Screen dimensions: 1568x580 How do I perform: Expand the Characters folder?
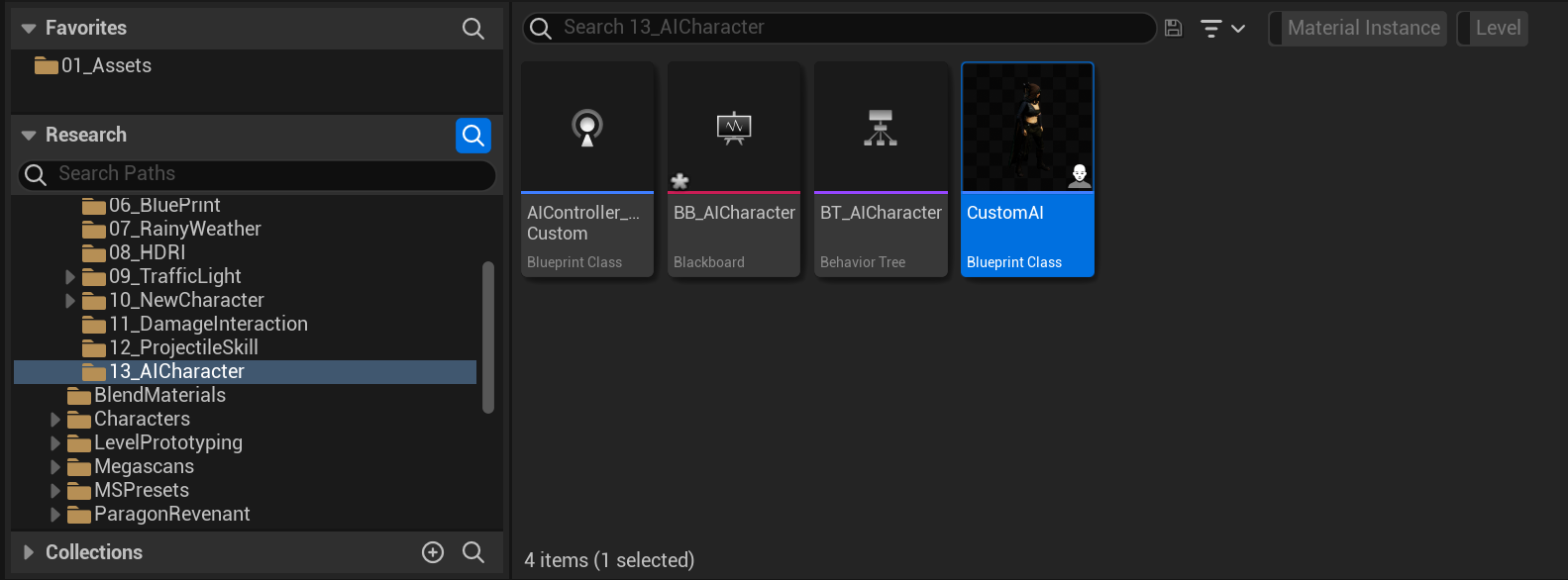(x=55, y=420)
